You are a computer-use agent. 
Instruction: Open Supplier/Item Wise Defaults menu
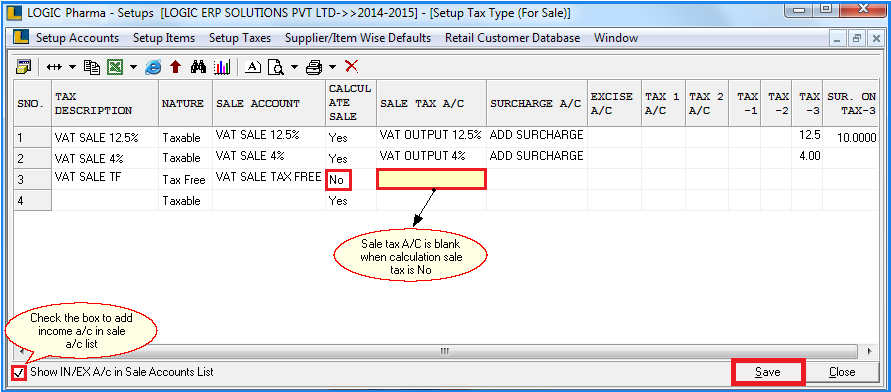click(x=358, y=38)
